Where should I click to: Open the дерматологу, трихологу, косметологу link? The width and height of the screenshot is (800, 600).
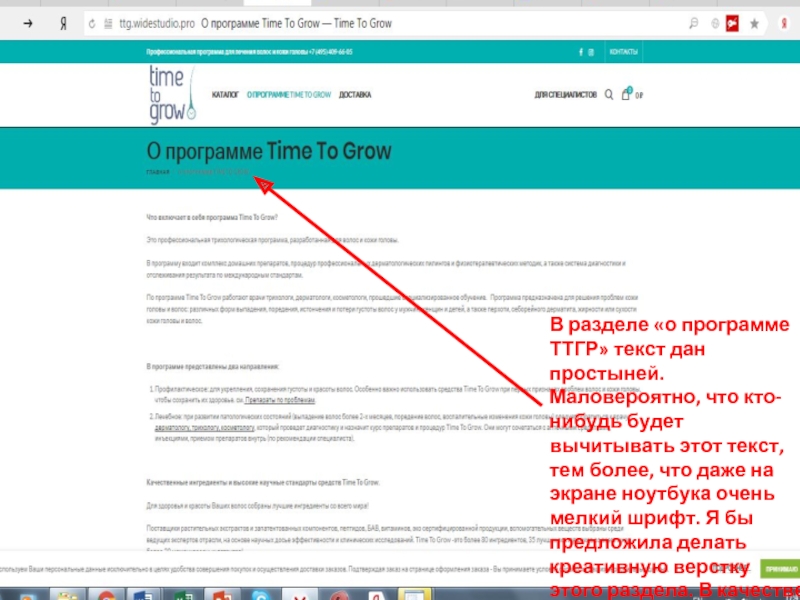pos(204,428)
